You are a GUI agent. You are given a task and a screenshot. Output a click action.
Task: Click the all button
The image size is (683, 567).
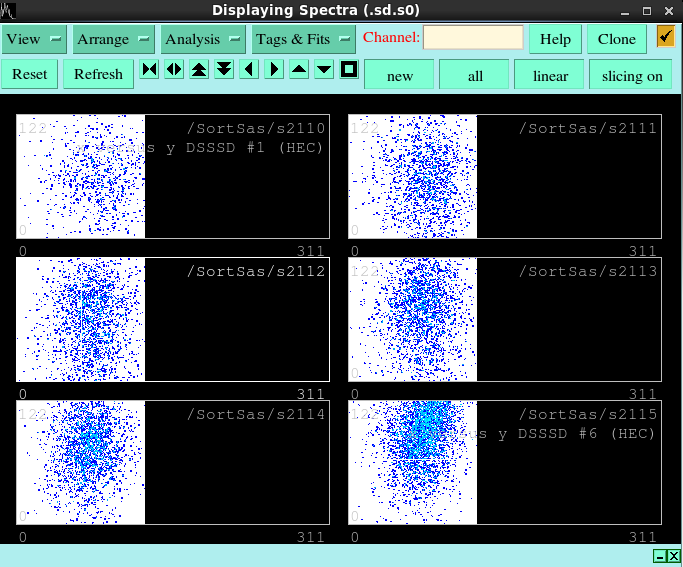[475, 75]
